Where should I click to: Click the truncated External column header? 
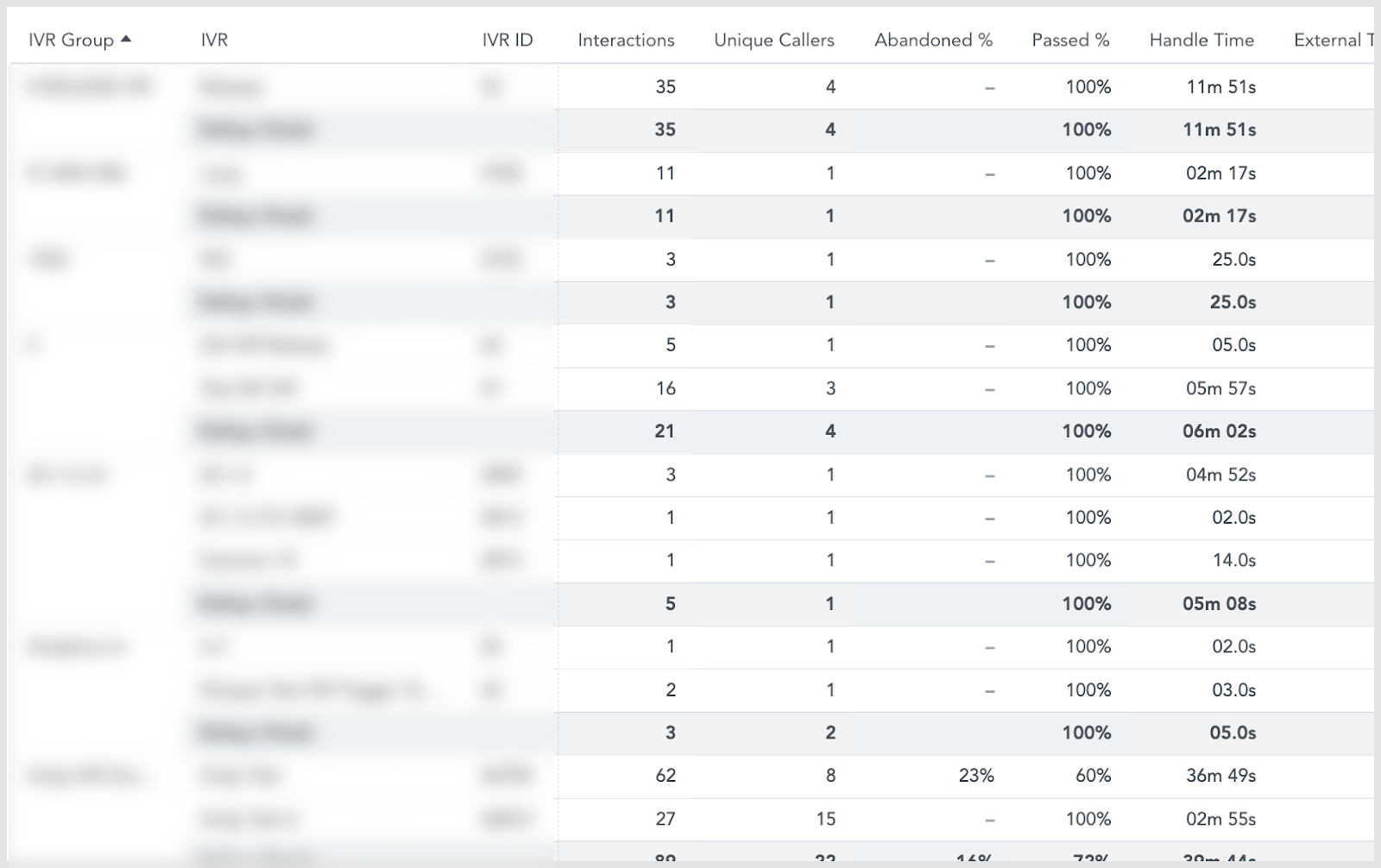pyautogui.click(x=1333, y=41)
